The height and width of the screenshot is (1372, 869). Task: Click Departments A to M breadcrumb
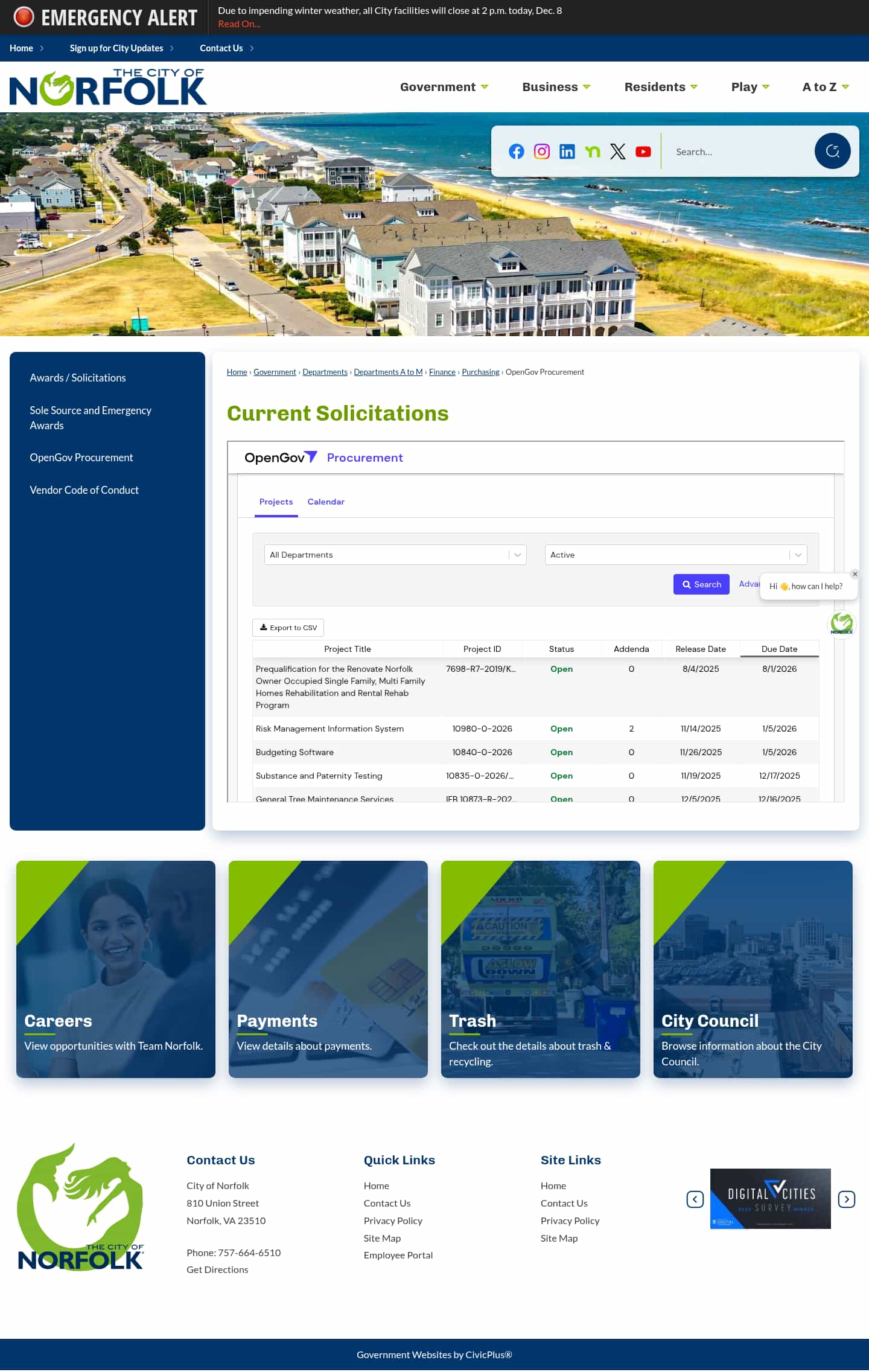[388, 372]
